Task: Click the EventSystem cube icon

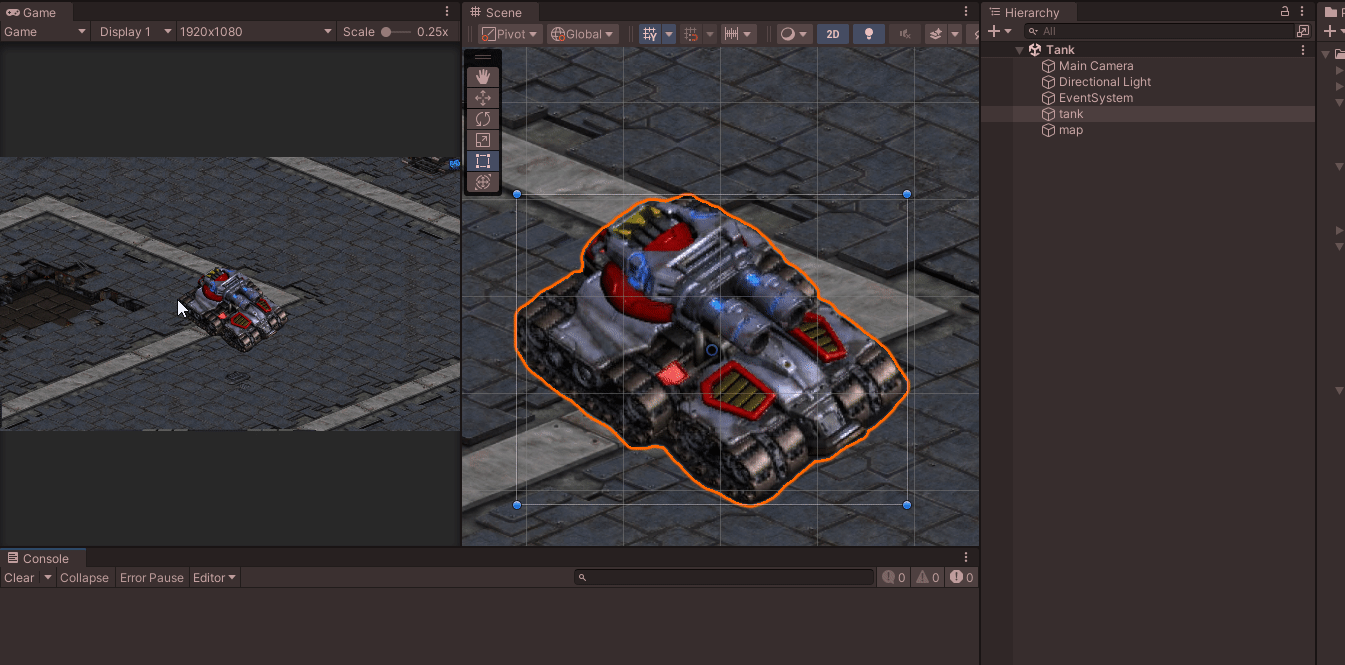Action: (x=1049, y=98)
